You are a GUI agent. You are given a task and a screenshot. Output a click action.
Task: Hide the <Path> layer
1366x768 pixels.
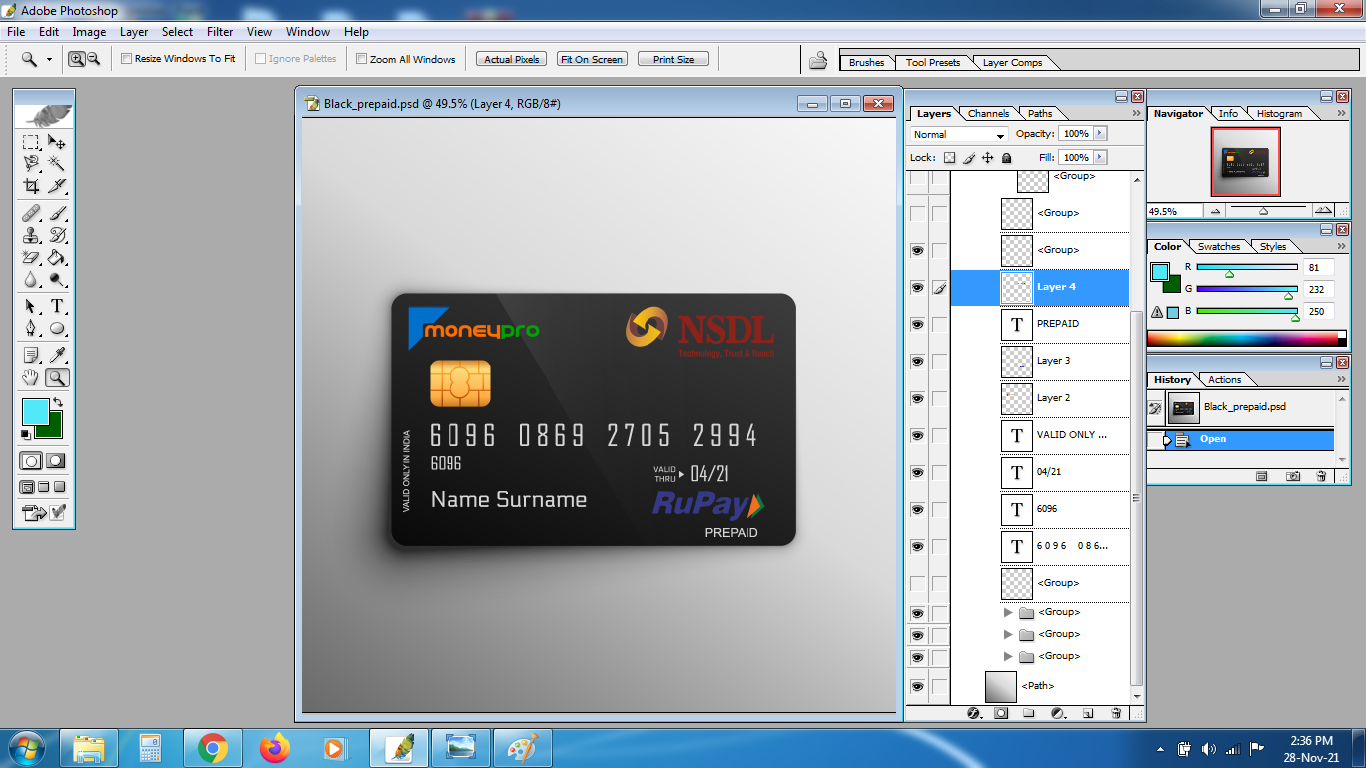tap(917, 687)
